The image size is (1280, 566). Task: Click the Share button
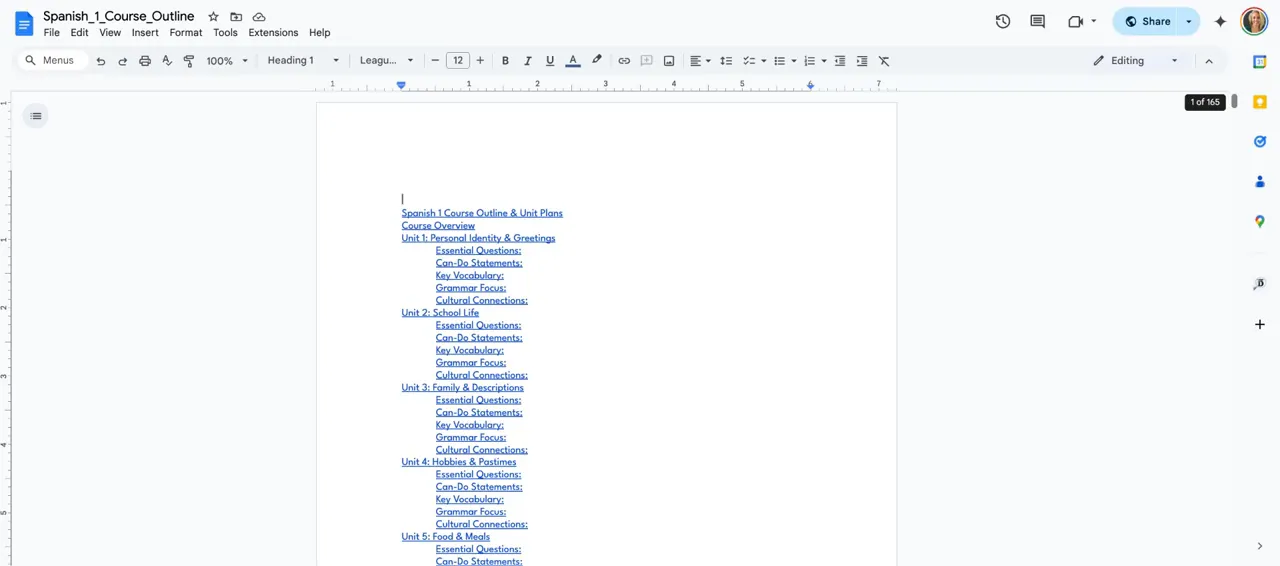point(1147,21)
